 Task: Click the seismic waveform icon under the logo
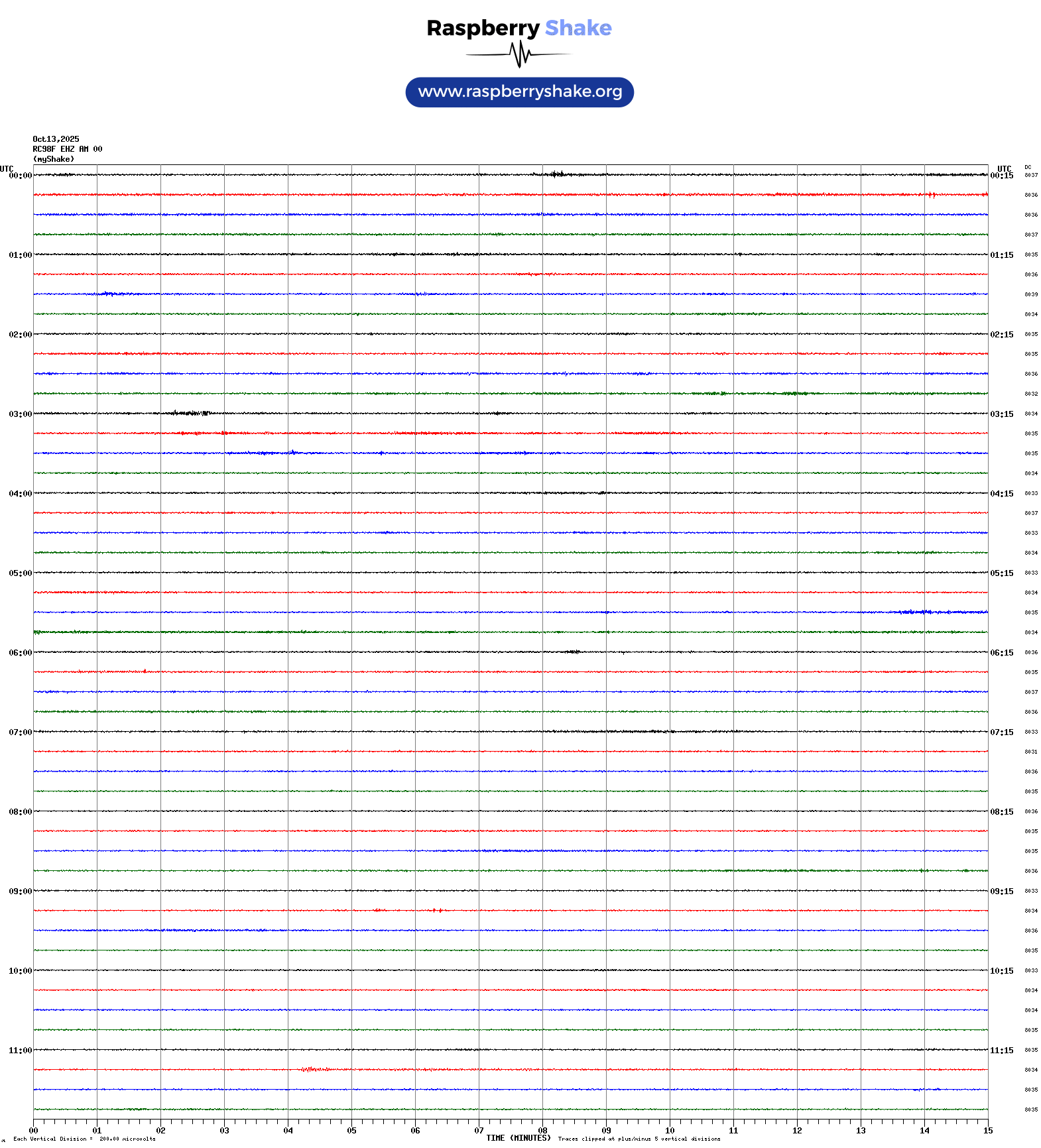[519, 54]
